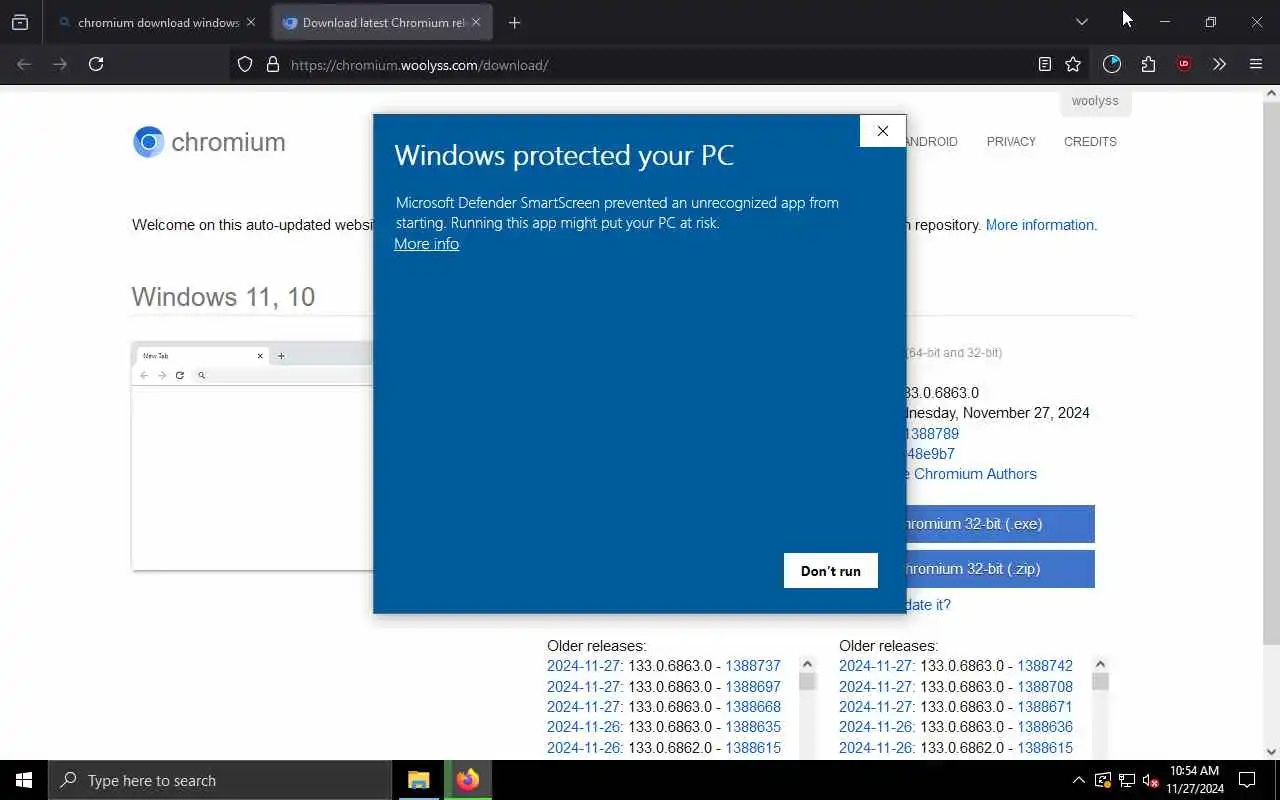The image size is (1280, 800).
Task: Open the PRIVACY menu item on the website
Action: click(x=1011, y=142)
